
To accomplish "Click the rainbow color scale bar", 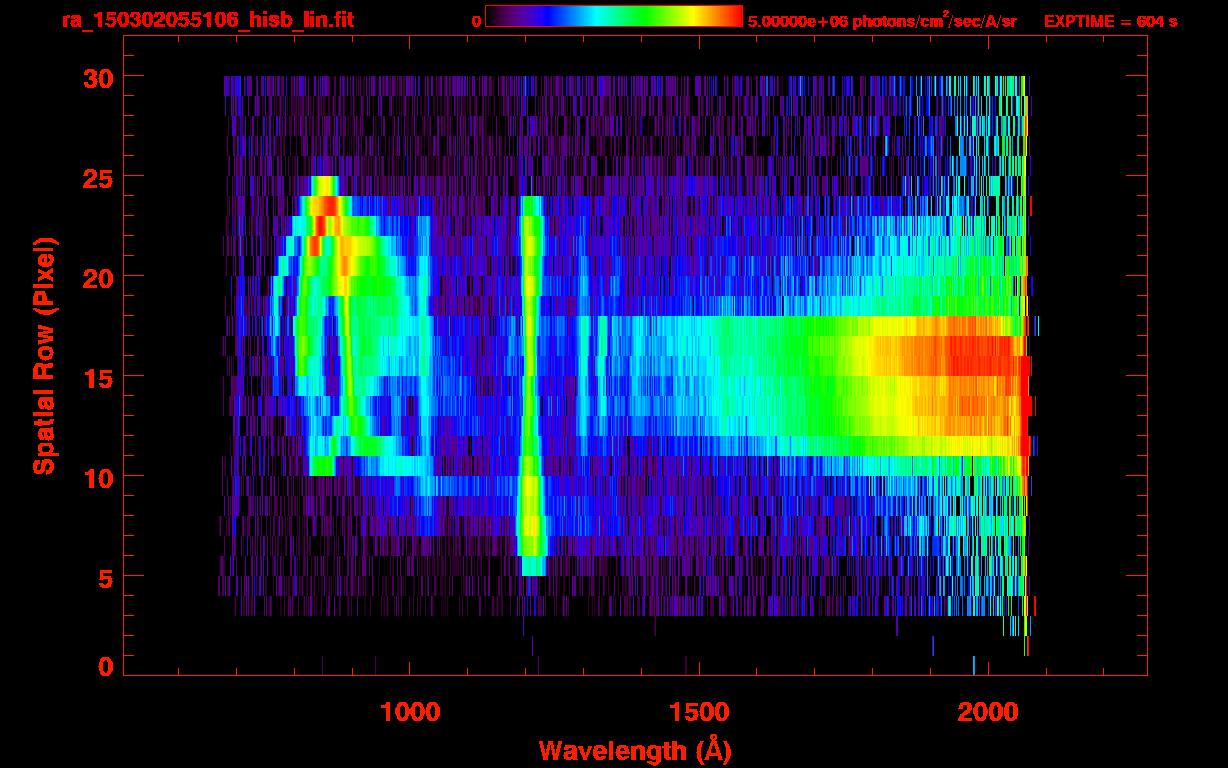I will pyautogui.click(x=614, y=16).
